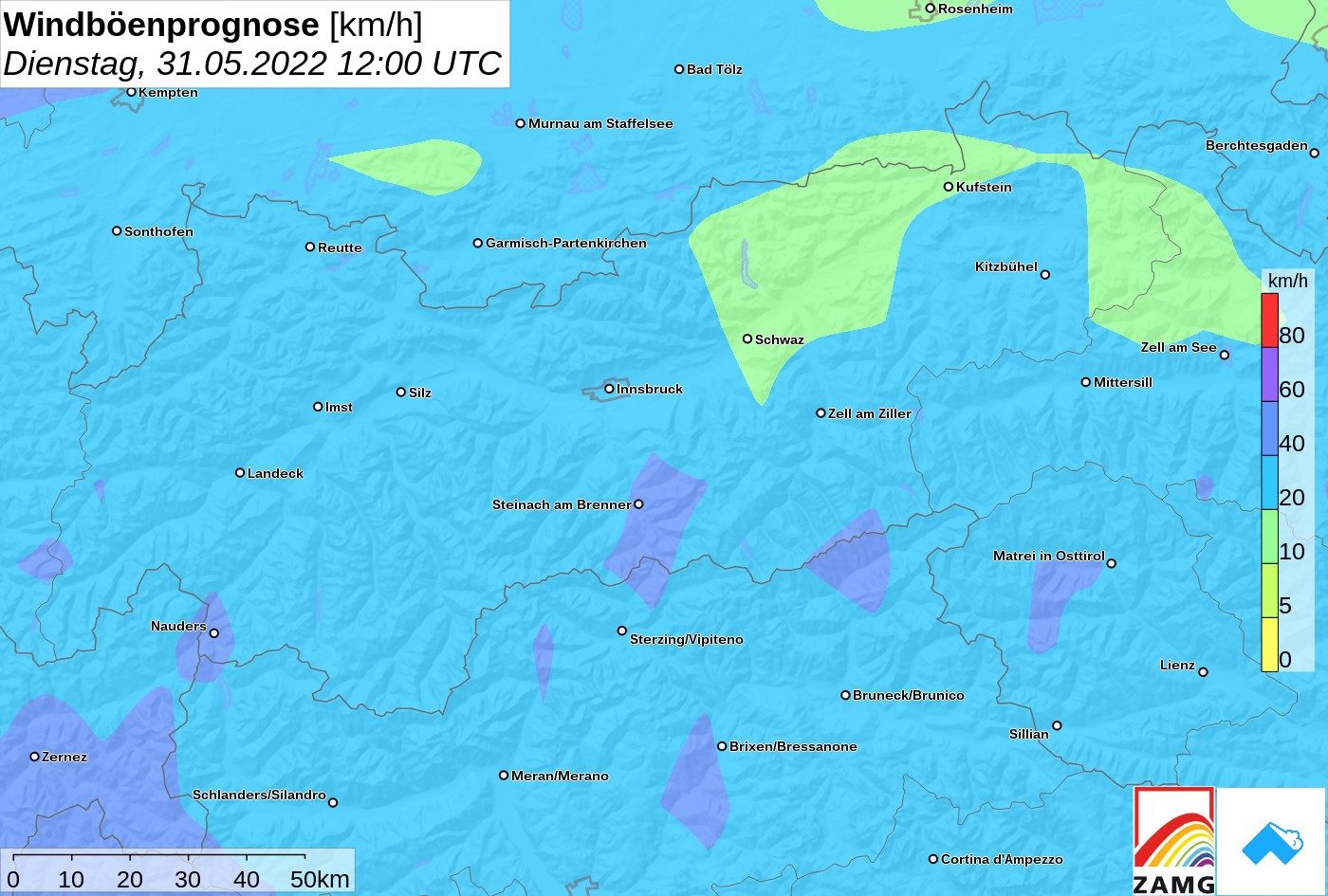The width and height of the screenshot is (1328, 896).
Task: Click the Sillian label
Action: coord(1029,734)
